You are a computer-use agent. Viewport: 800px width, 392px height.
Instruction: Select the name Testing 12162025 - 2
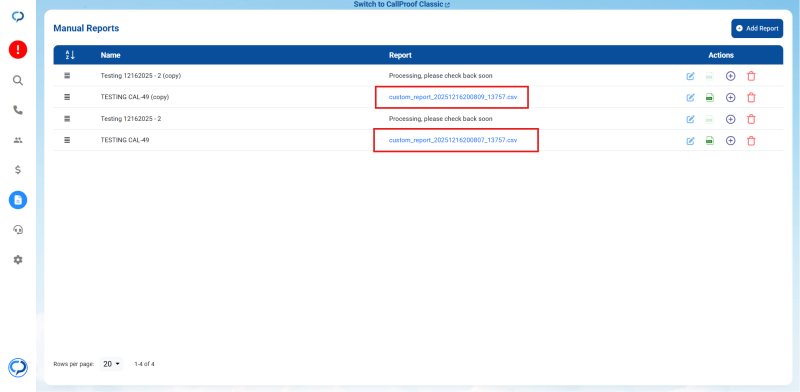tap(131, 118)
